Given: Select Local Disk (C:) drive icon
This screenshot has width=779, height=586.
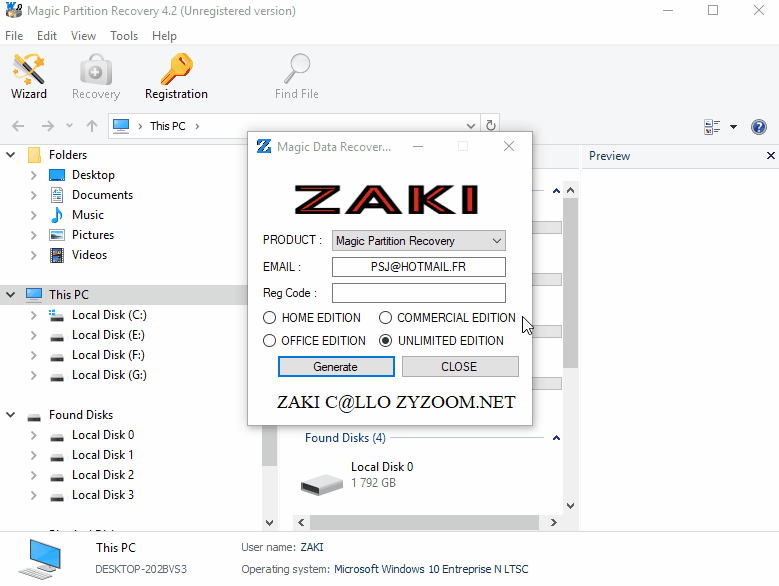Looking at the screenshot, I should click(x=57, y=315).
